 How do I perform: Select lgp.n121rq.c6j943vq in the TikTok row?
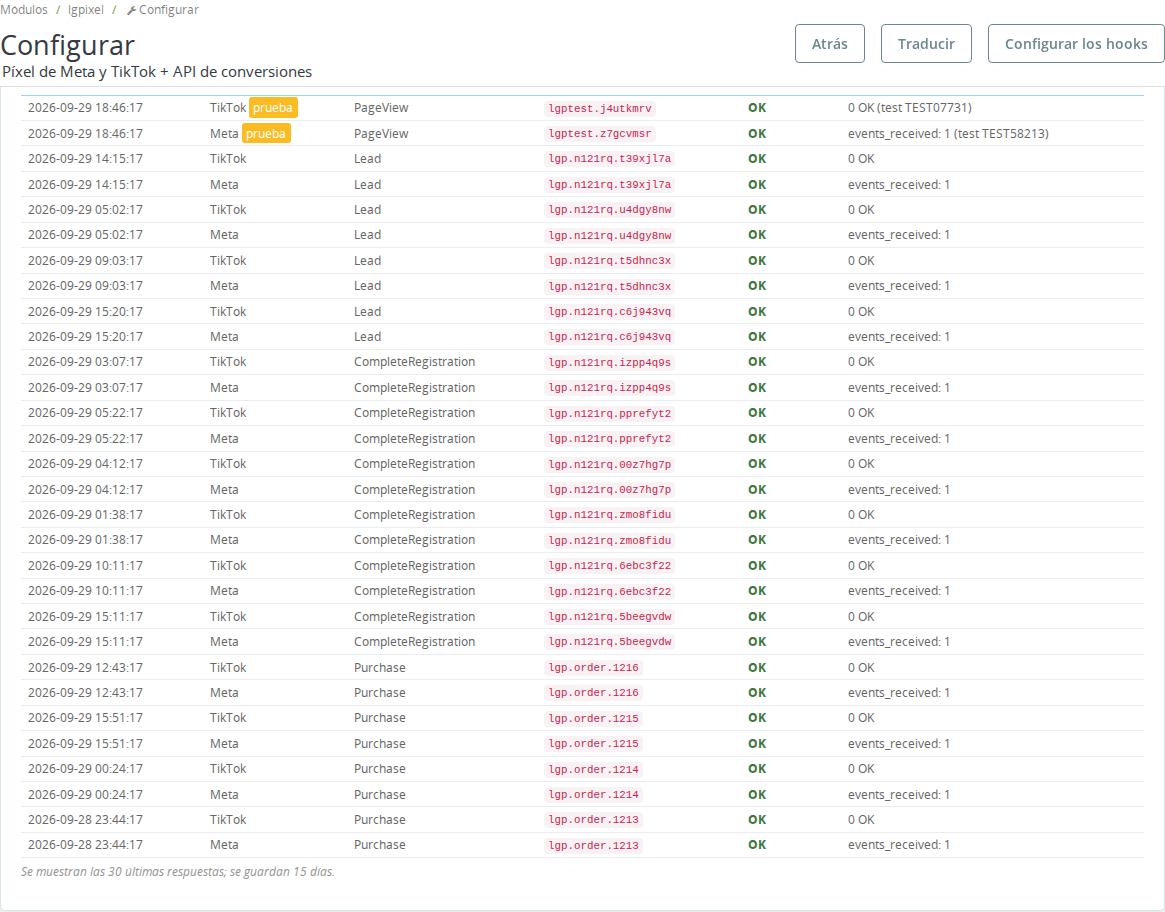click(609, 311)
